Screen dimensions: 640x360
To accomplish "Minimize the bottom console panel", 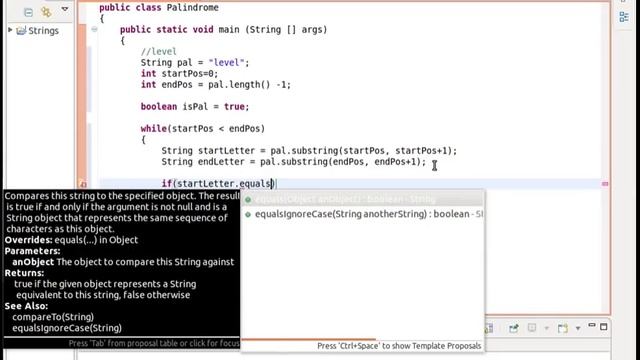I will click(x=592, y=325).
